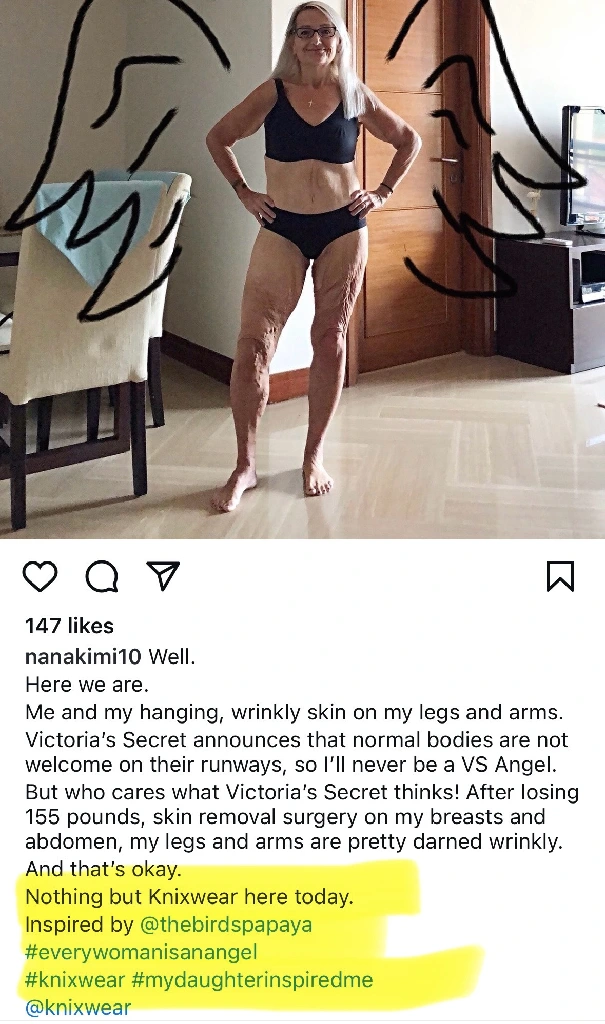Tap the wooden door handle in the photo

[x=449, y=161]
